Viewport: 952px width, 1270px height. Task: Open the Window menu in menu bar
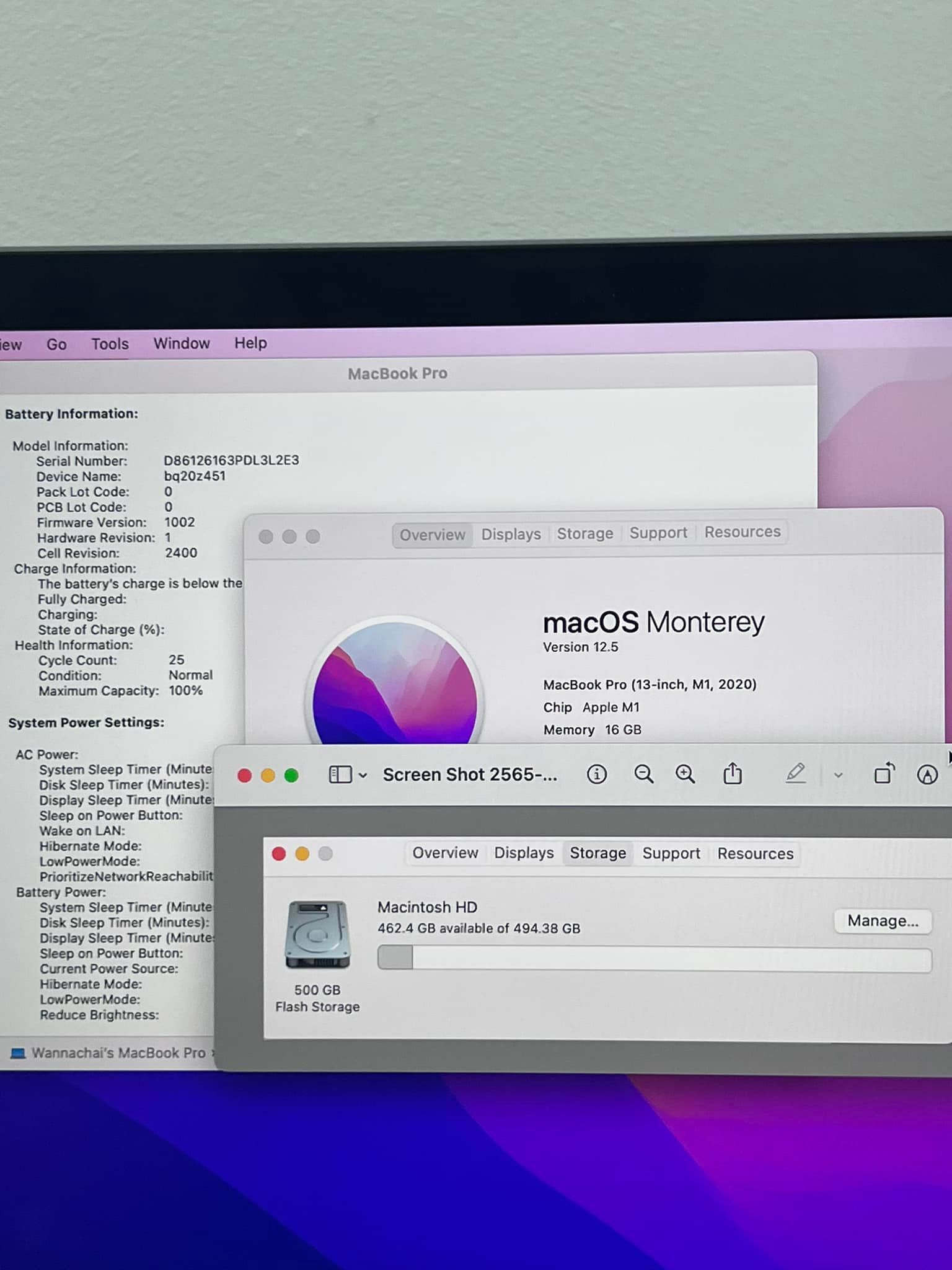click(182, 344)
